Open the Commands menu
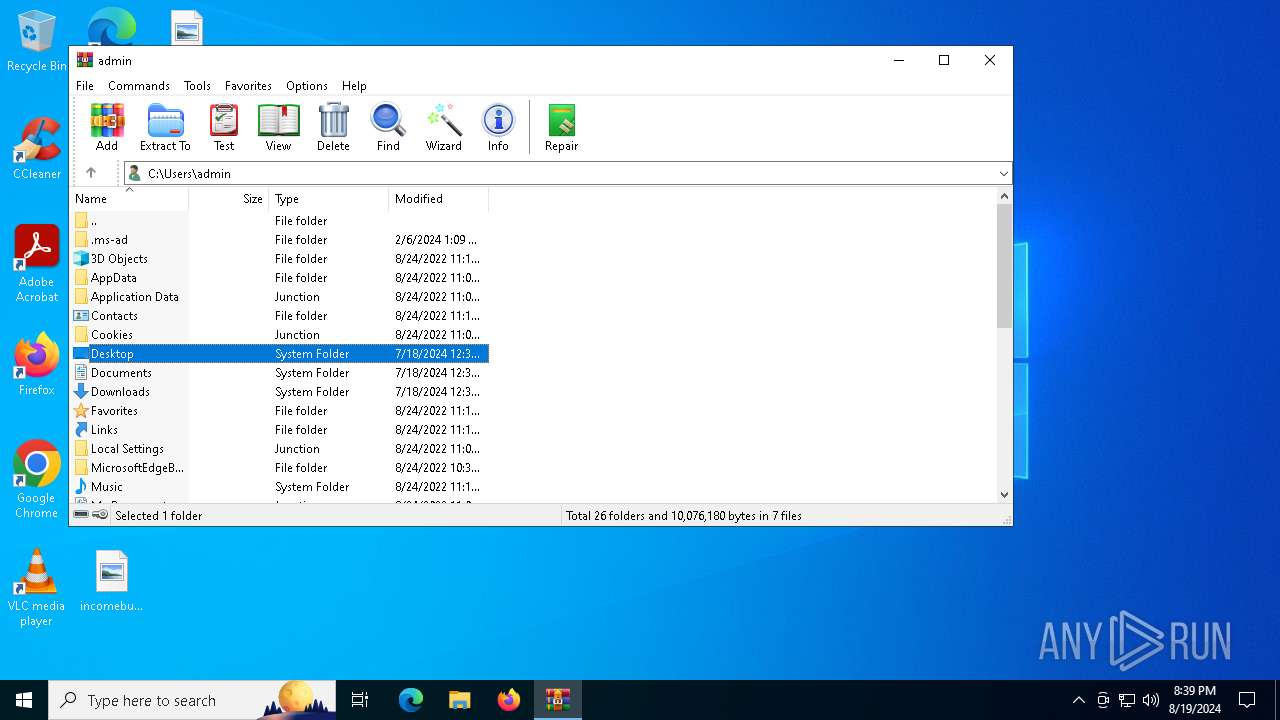1280x720 pixels. [139, 86]
